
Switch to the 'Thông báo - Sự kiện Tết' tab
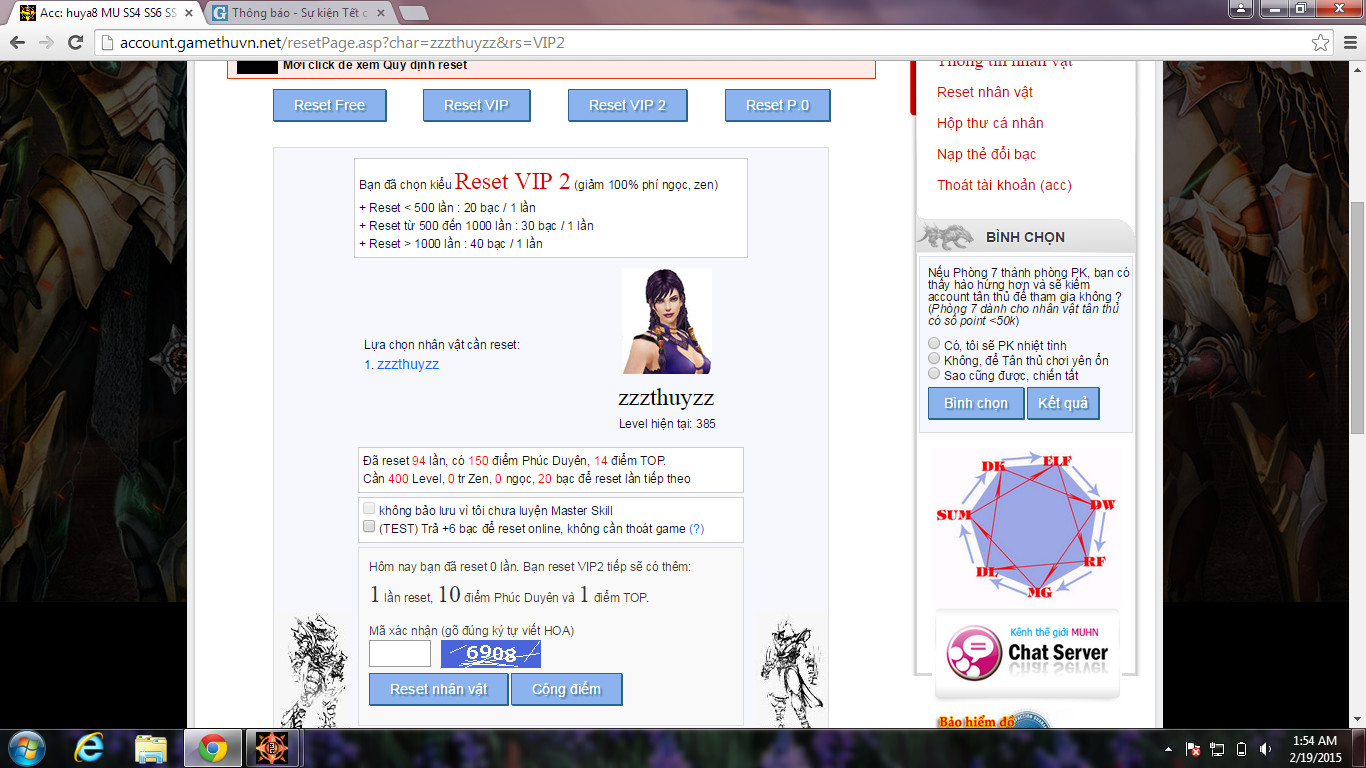pos(298,14)
